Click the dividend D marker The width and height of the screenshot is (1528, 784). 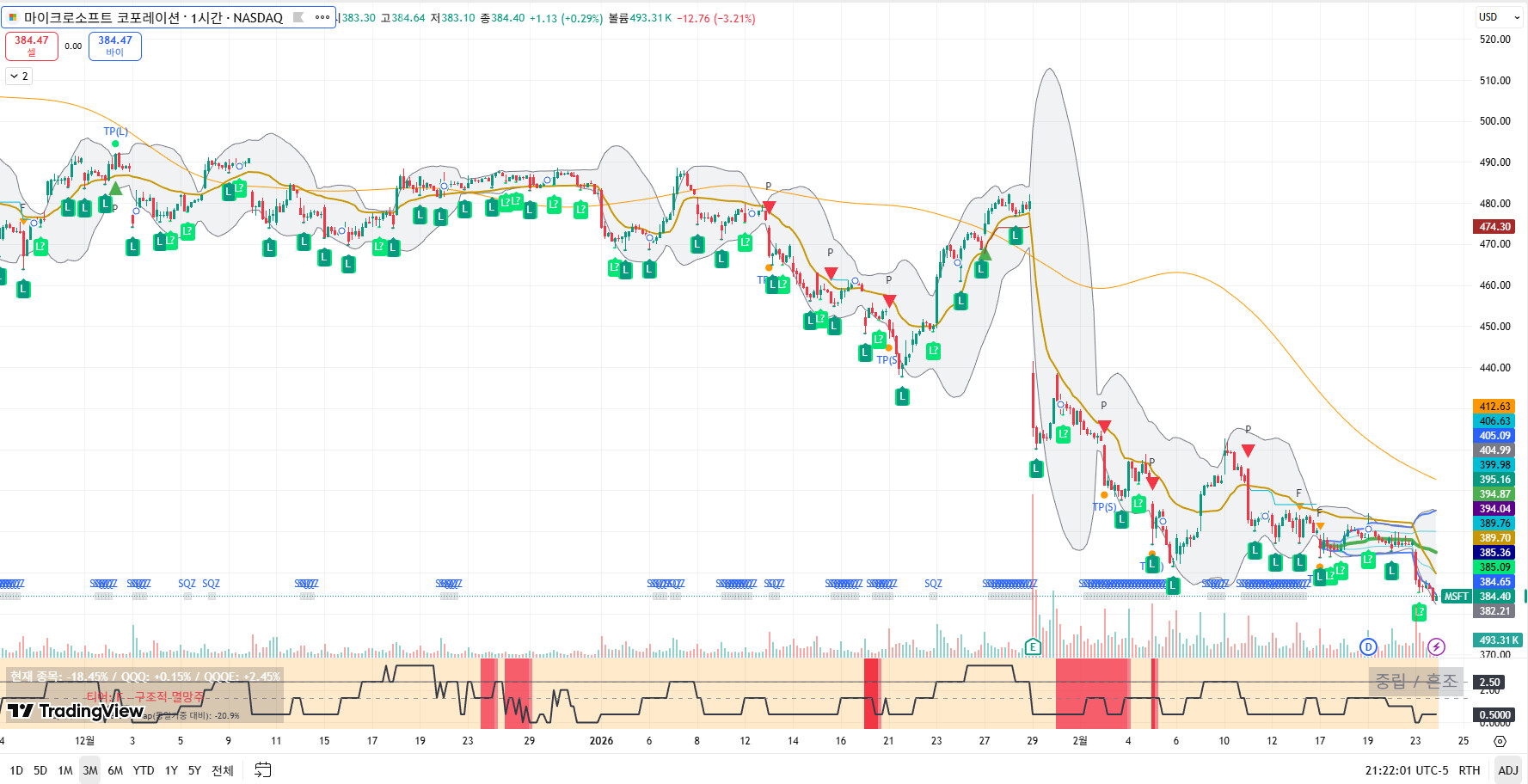1368,646
